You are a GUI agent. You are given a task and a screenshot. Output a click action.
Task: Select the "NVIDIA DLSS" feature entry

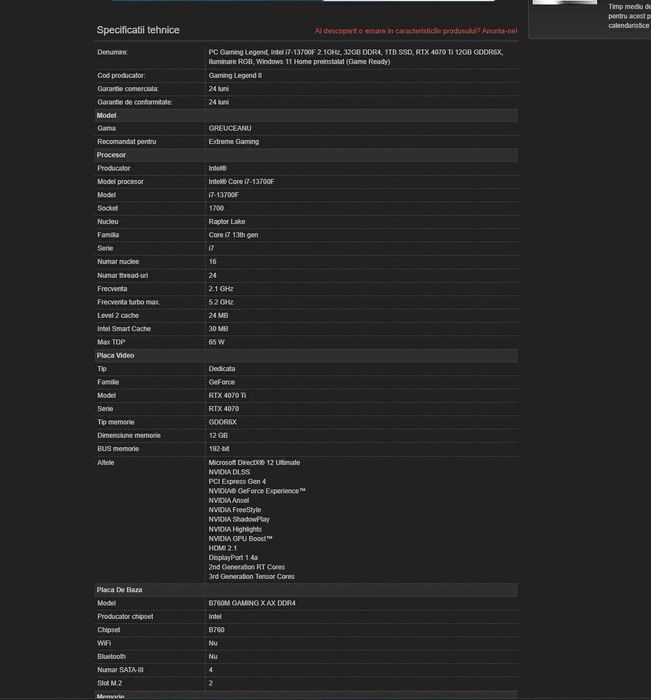[x=231, y=472]
